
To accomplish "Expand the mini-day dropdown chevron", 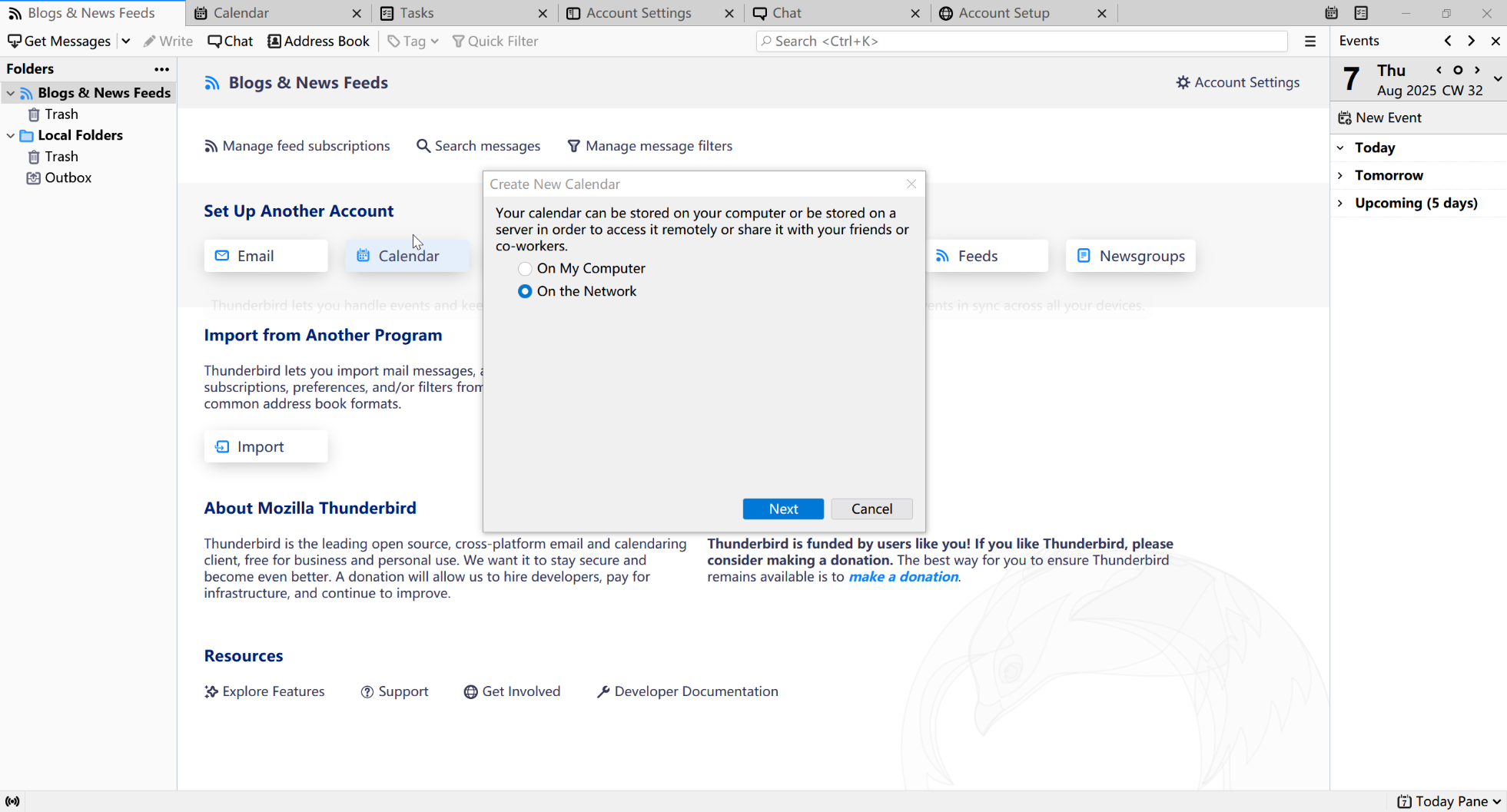I will pyautogui.click(x=1498, y=79).
